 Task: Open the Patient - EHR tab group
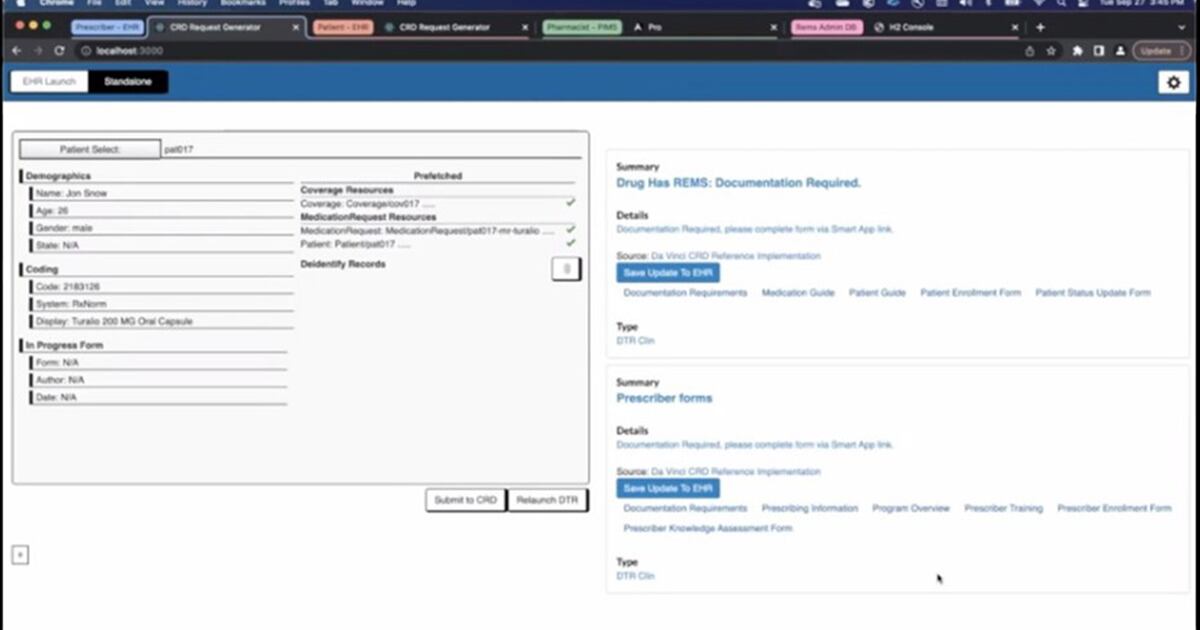[x=344, y=27]
